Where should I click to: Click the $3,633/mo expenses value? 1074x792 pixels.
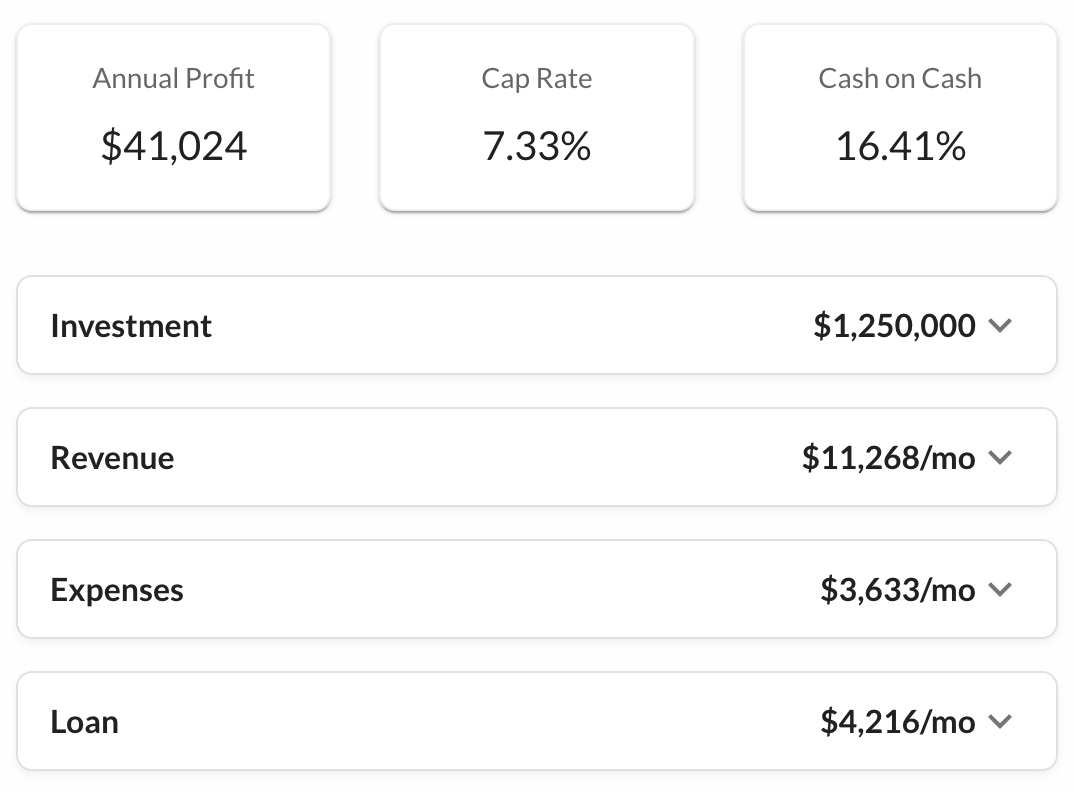898,589
